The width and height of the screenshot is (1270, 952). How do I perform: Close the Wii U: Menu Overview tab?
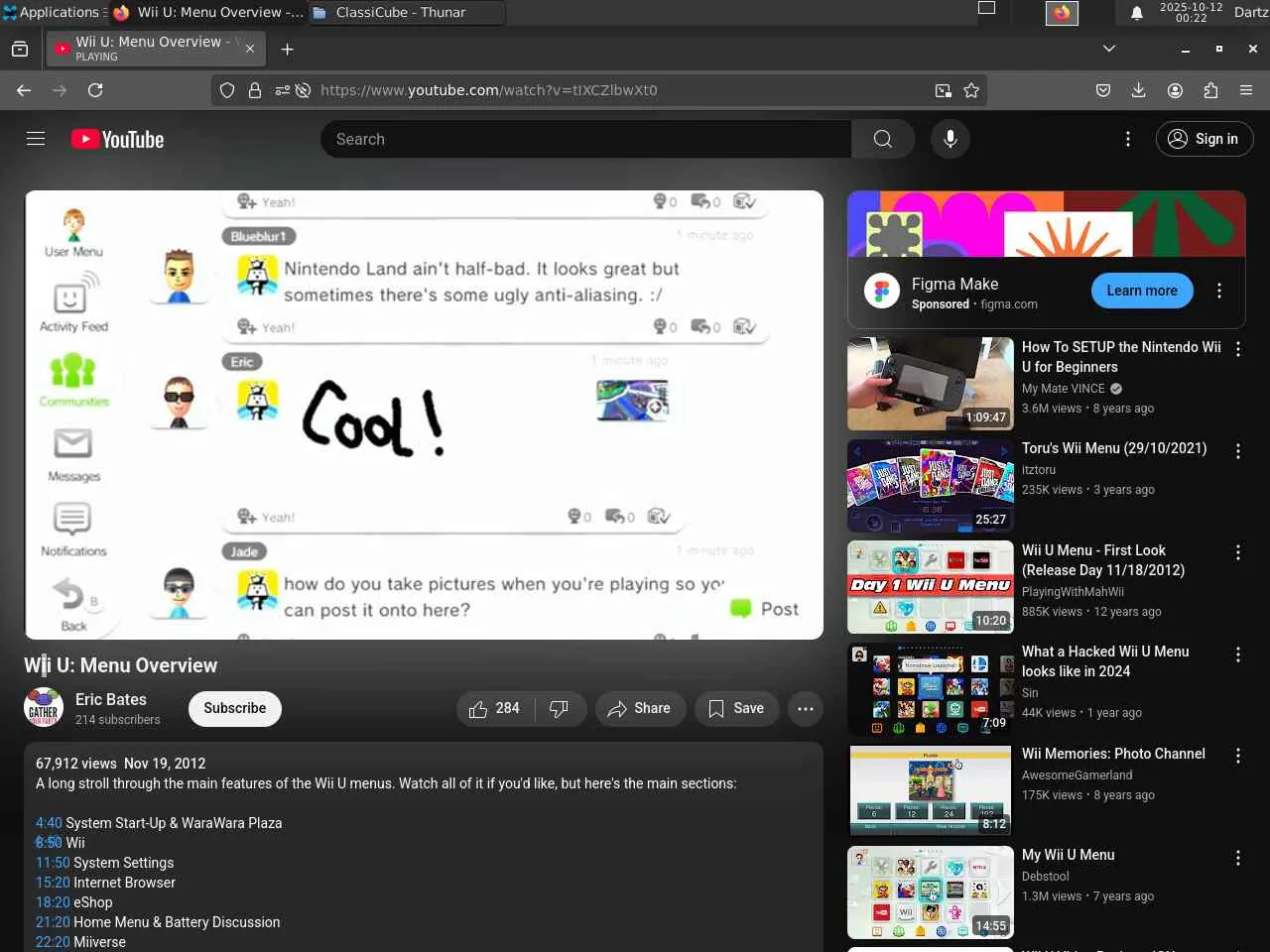[250, 49]
